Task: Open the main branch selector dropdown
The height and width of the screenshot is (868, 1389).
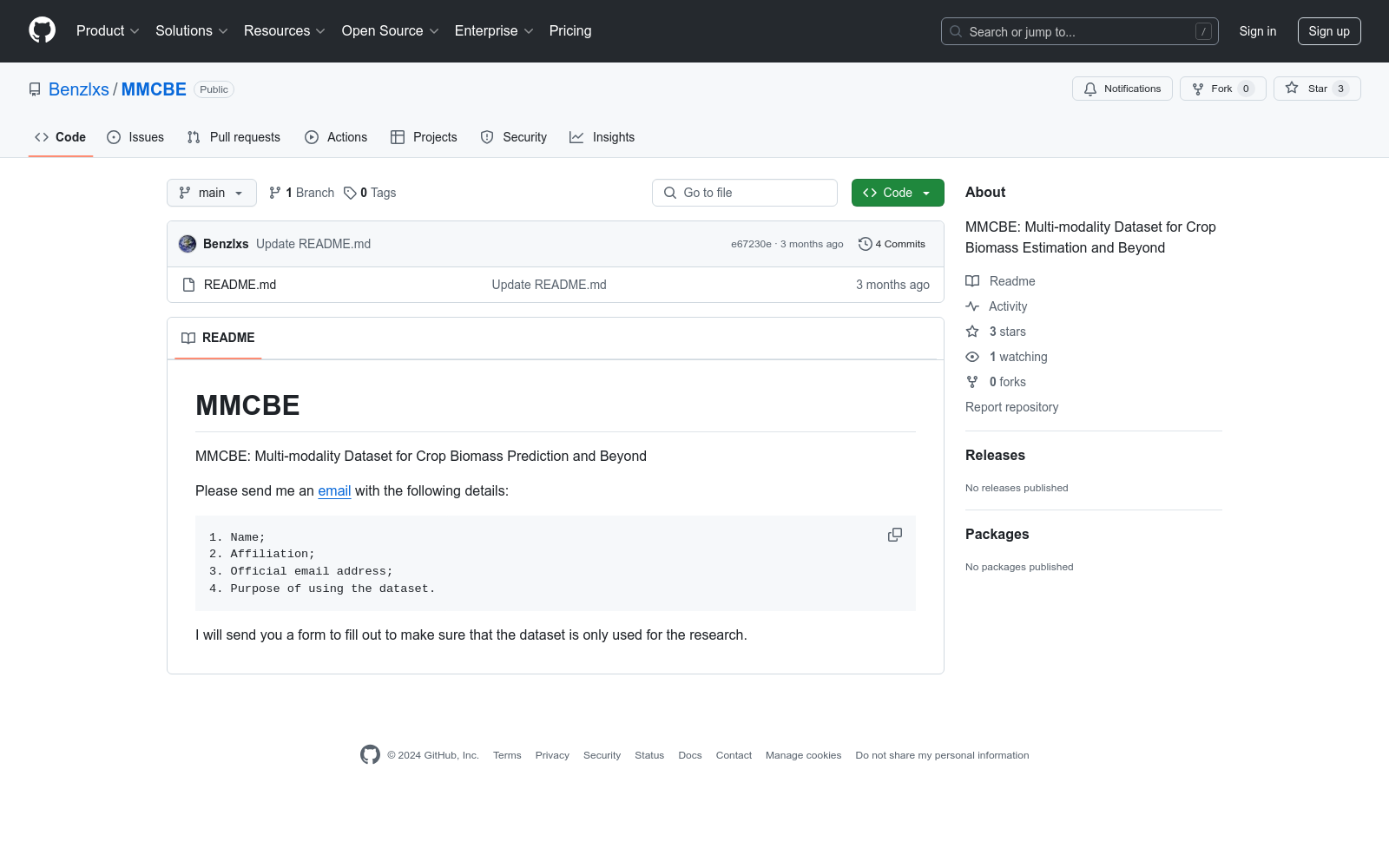Action: (212, 193)
